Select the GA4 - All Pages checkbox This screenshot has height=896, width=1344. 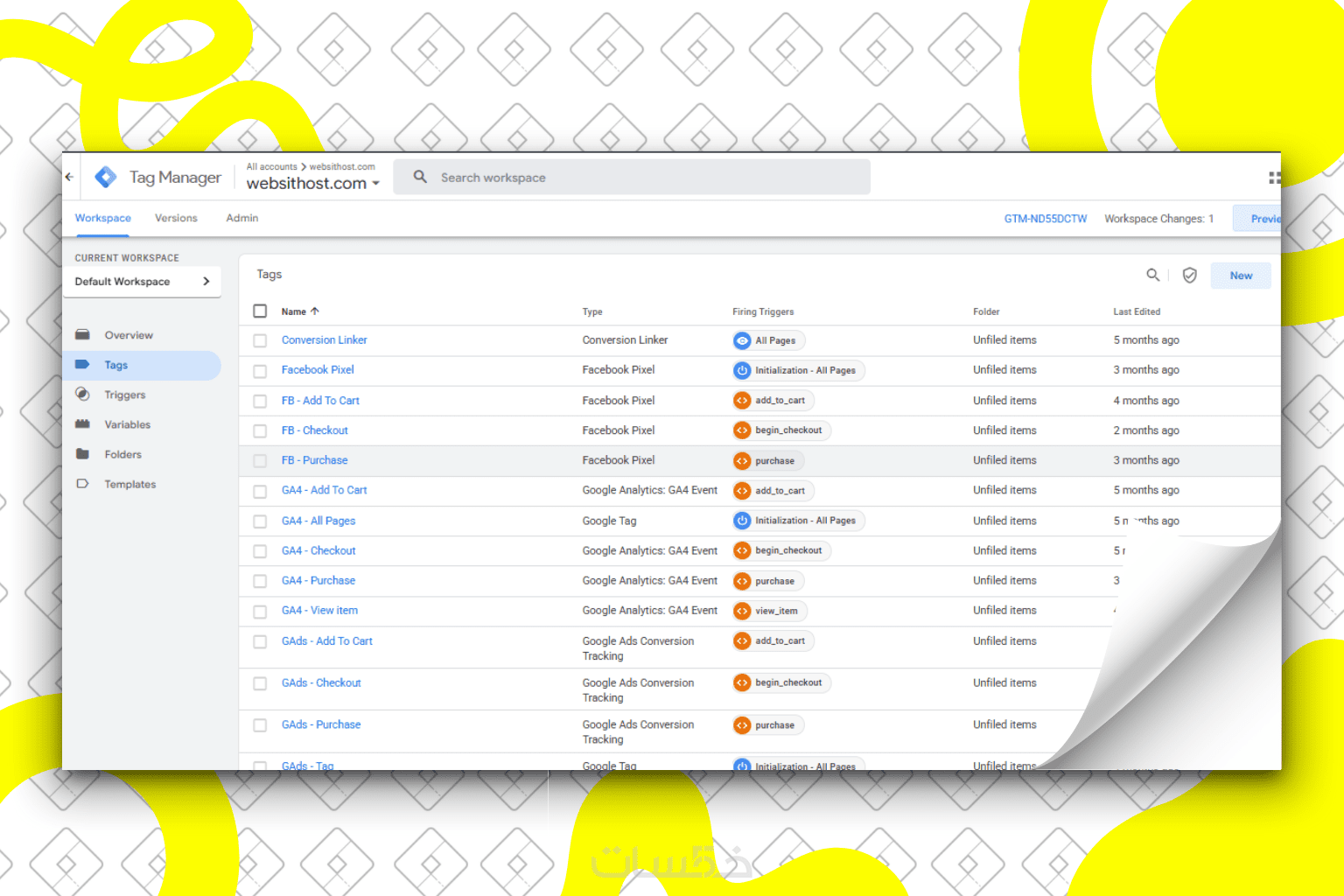click(x=260, y=521)
